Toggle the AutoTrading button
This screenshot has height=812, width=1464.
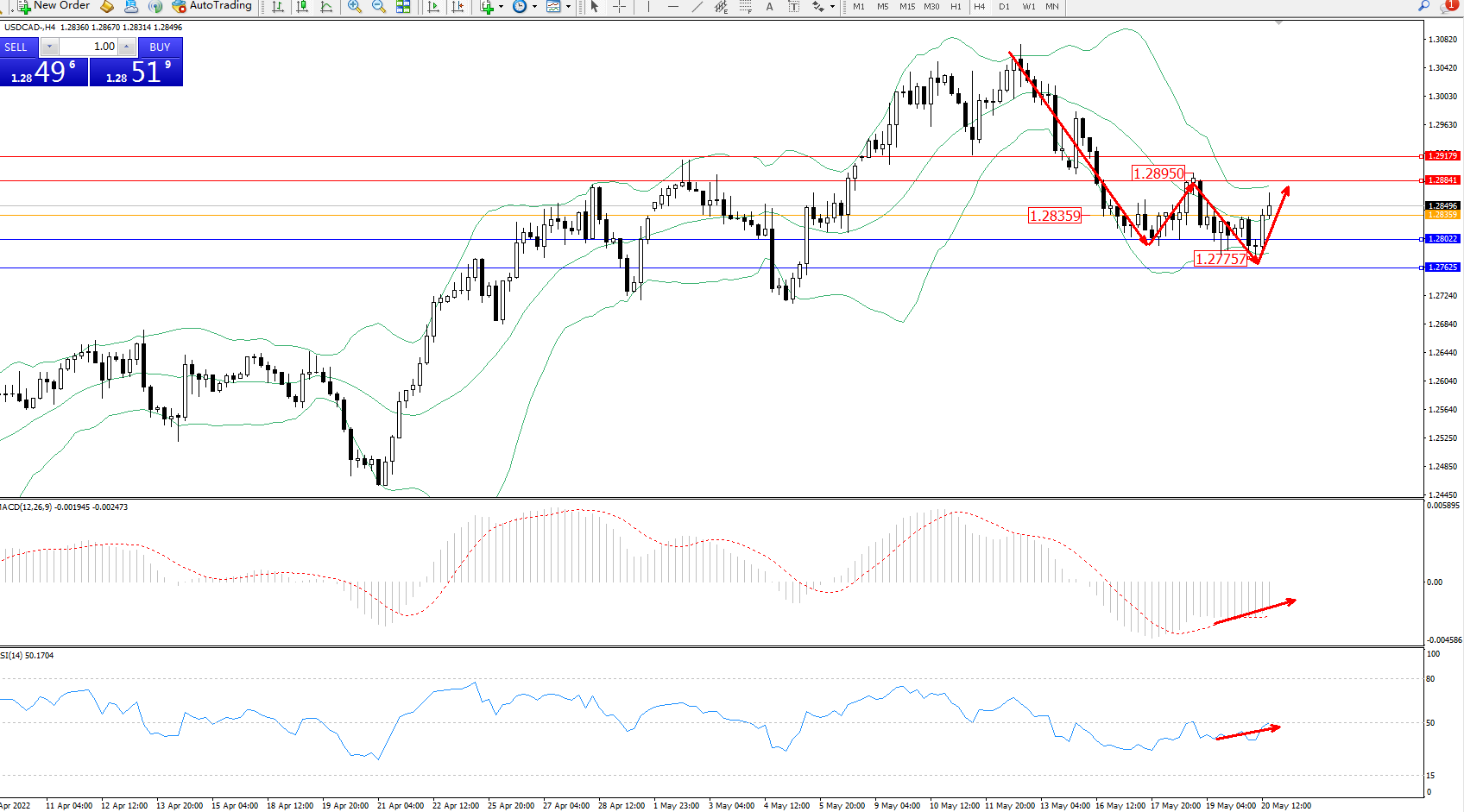(211, 6)
